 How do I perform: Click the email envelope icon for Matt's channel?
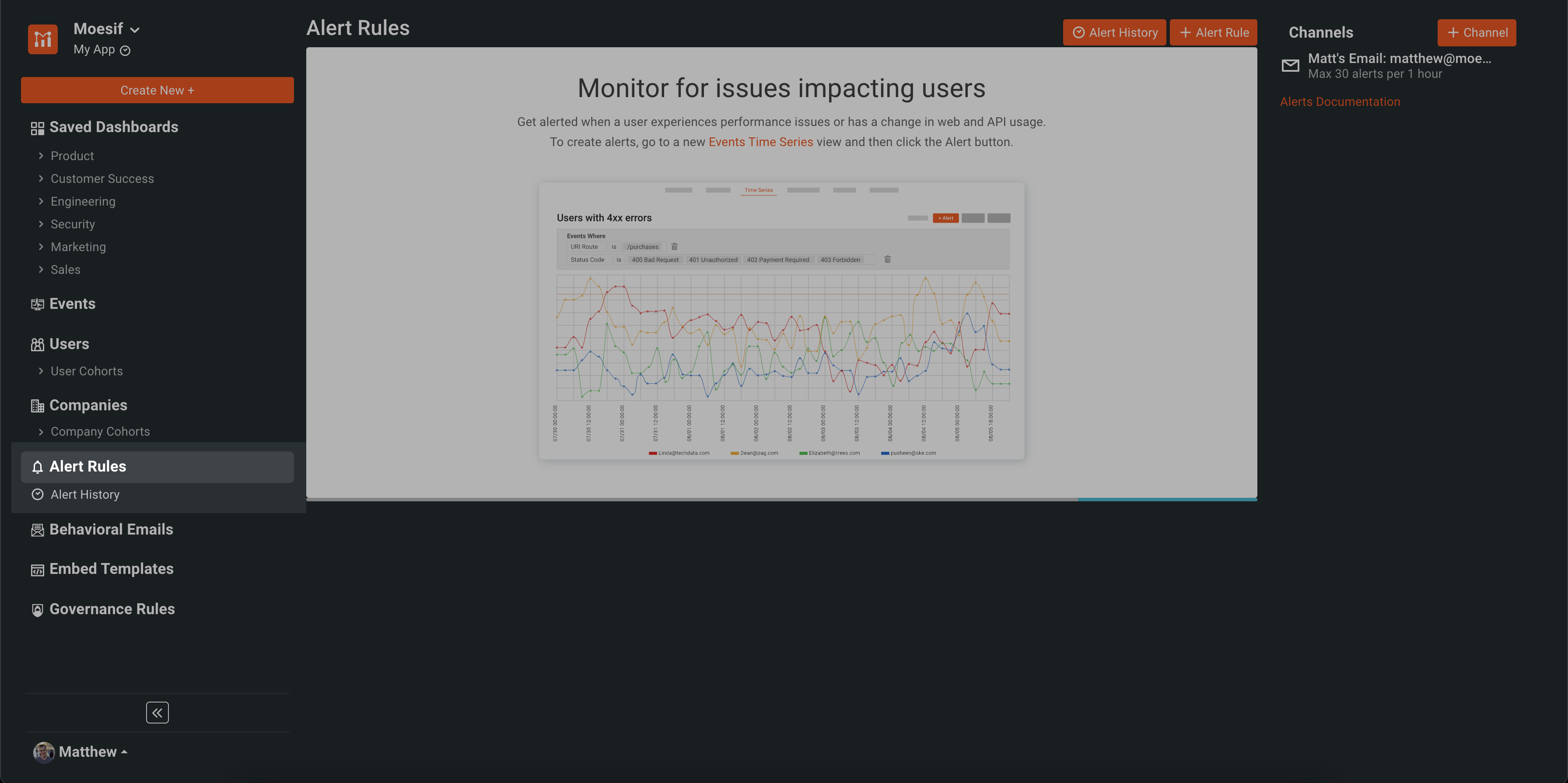coord(1290,66)
